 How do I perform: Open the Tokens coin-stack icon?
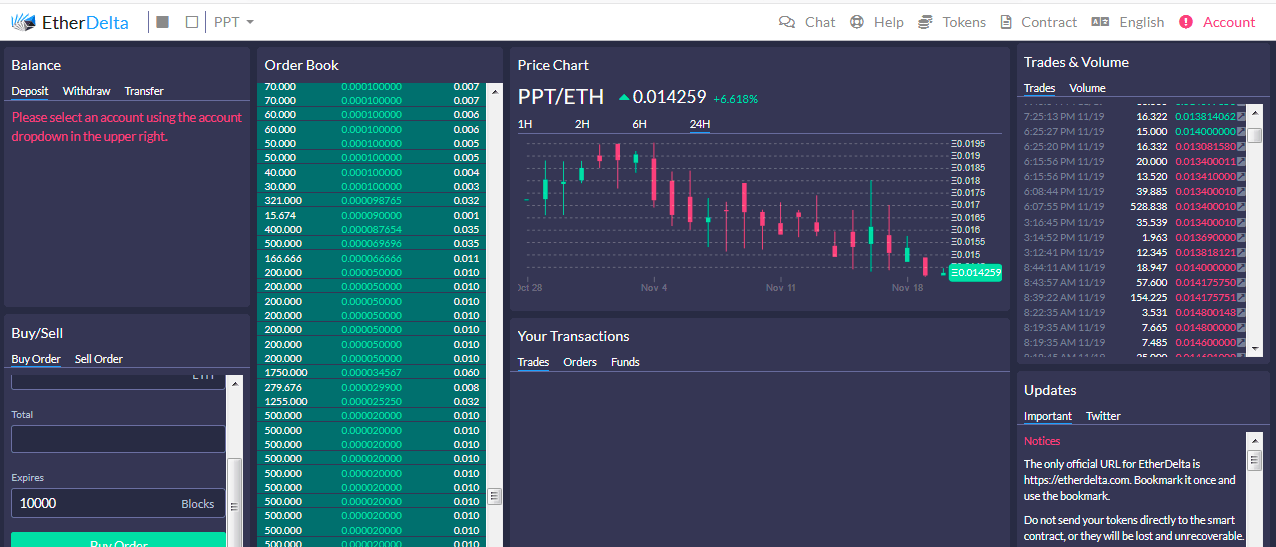tap(926, 22)
